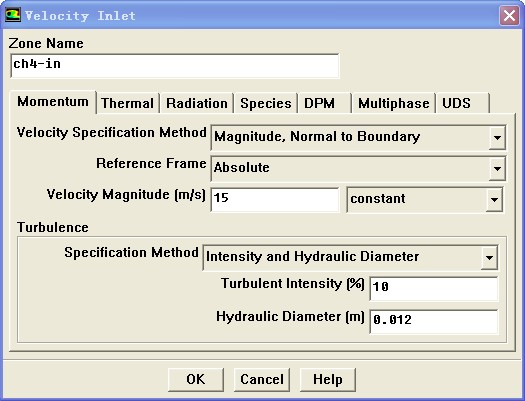Open the Help button
Viewport: 525px width, 401px height.
[328, 380]
